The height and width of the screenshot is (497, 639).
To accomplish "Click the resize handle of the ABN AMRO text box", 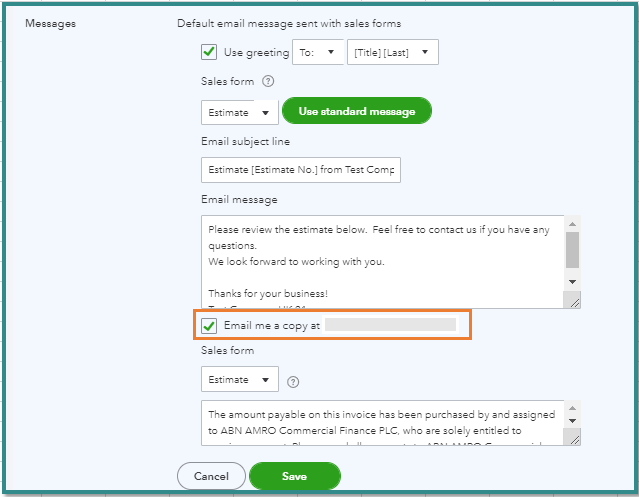I will (x=574, y=439).
